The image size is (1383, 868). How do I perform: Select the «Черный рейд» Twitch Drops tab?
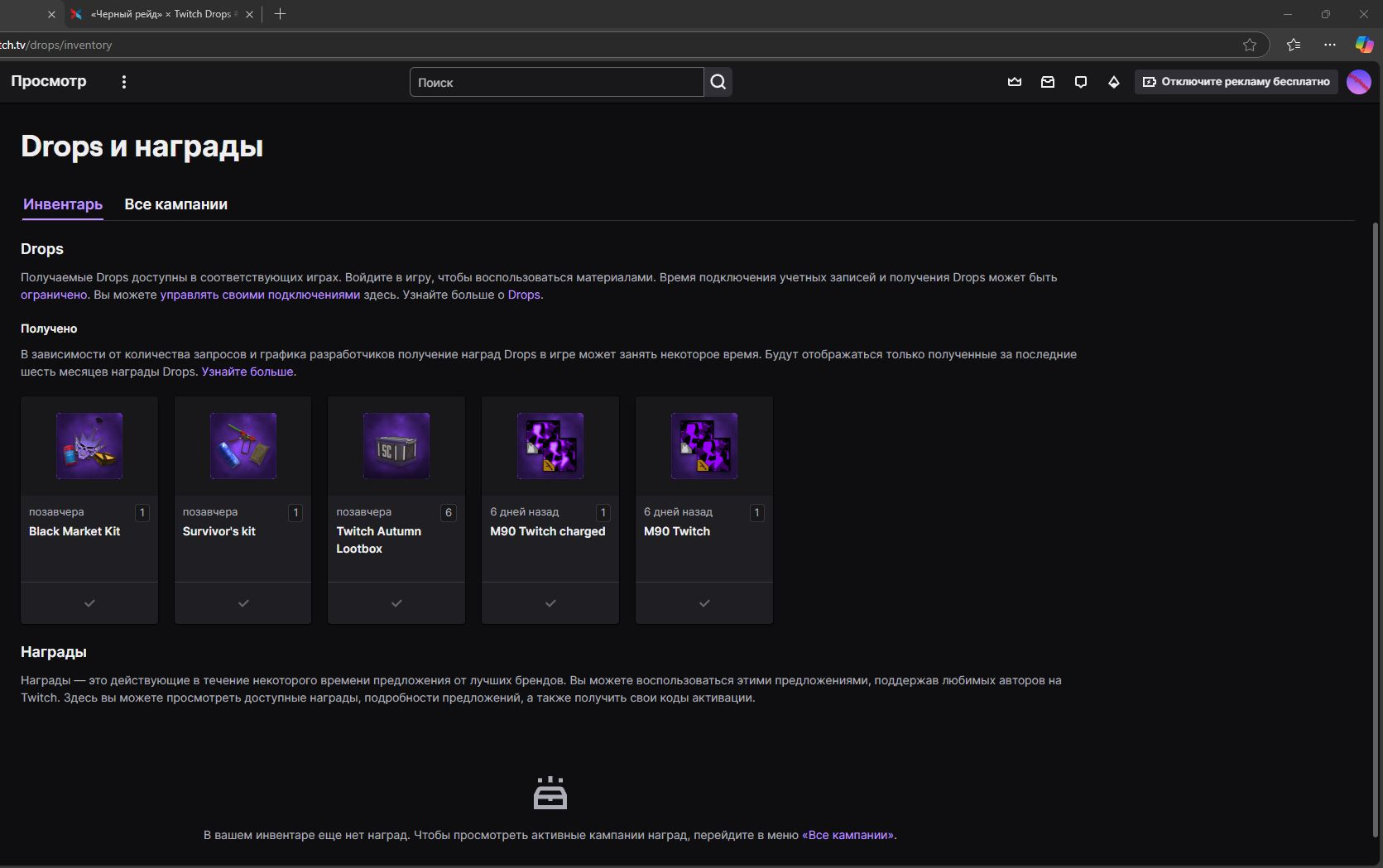(162, 14)
